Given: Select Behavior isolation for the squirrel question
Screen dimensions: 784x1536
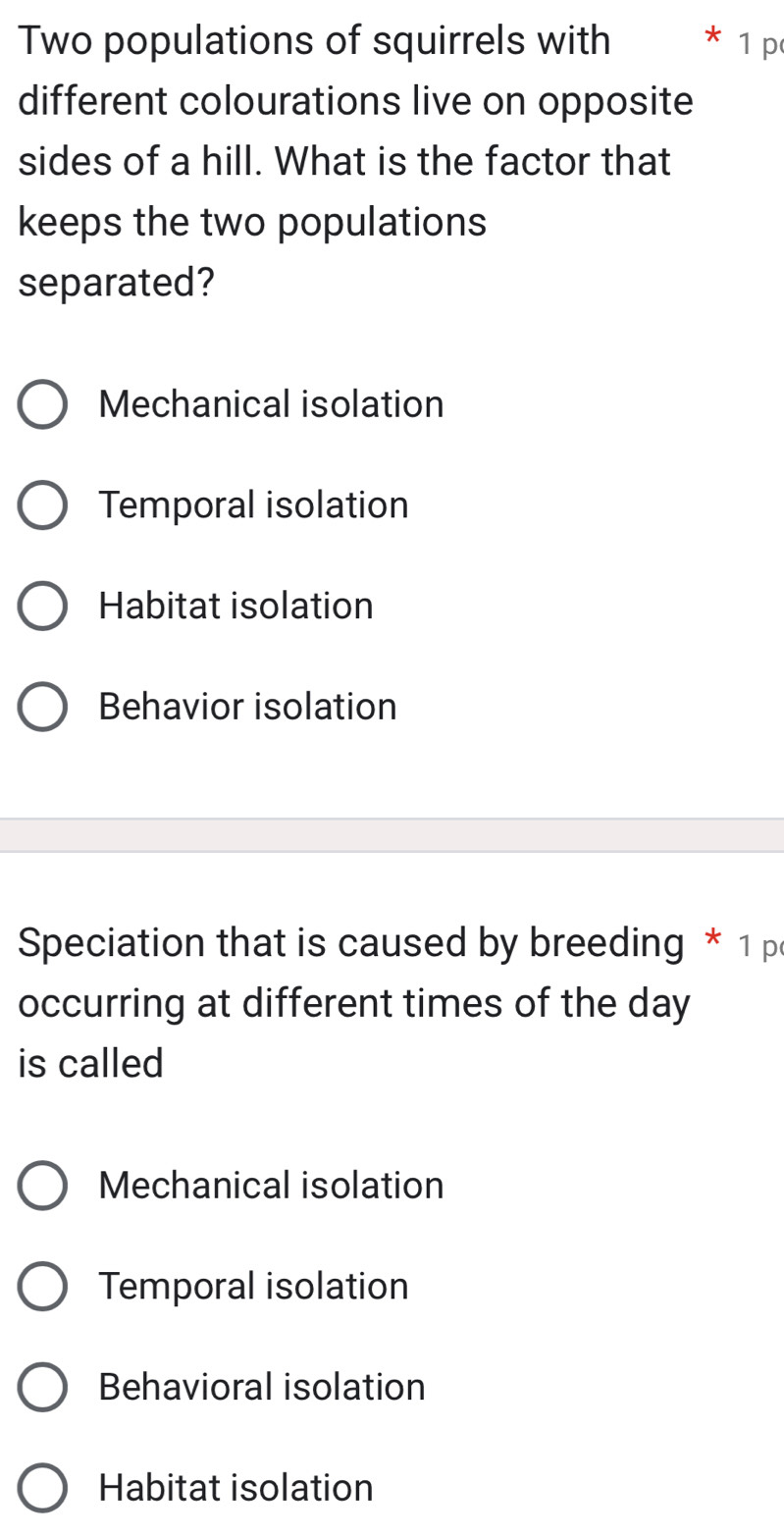Looking at the screenshot, I should point(43,707).
